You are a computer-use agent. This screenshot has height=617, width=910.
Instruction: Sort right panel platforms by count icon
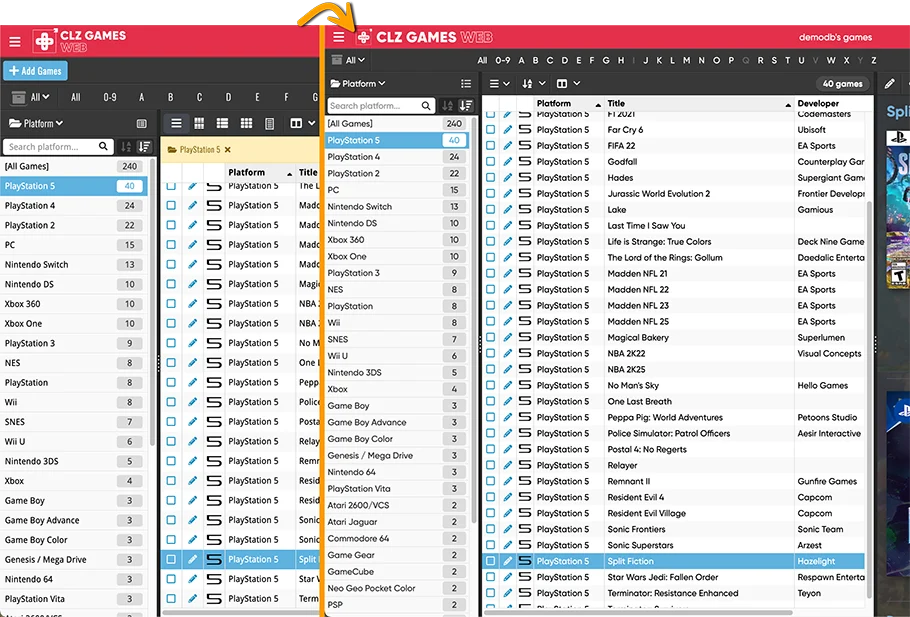[x=466, y=106]
